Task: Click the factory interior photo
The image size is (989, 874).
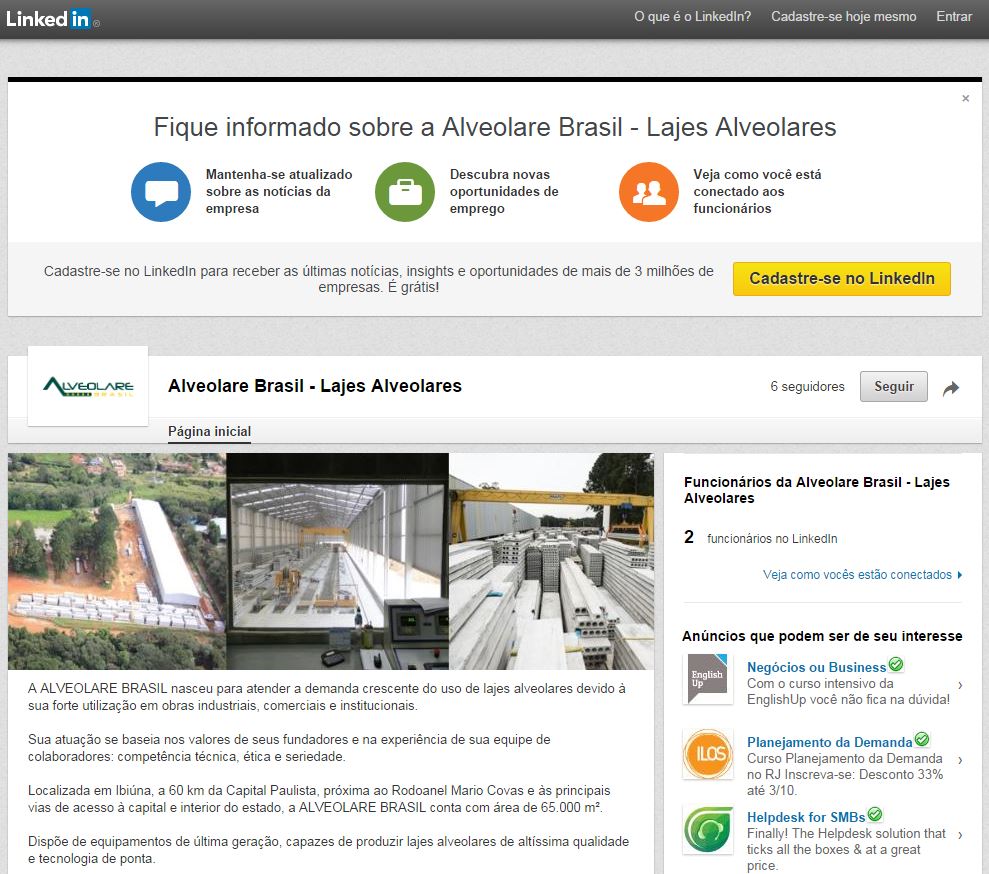Action: pos(337,561)
